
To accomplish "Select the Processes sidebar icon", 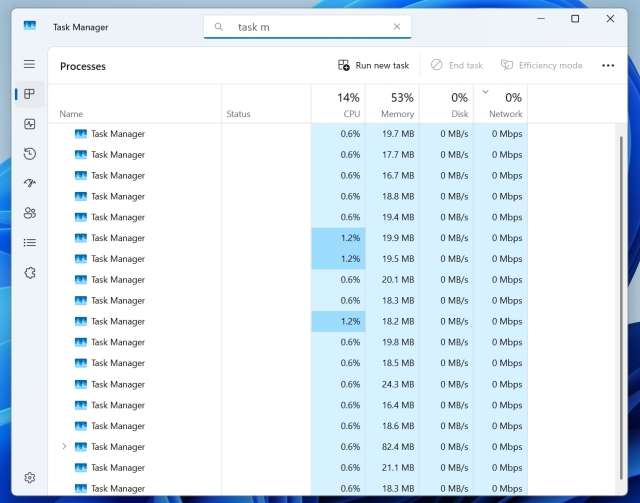I will 29,94.
